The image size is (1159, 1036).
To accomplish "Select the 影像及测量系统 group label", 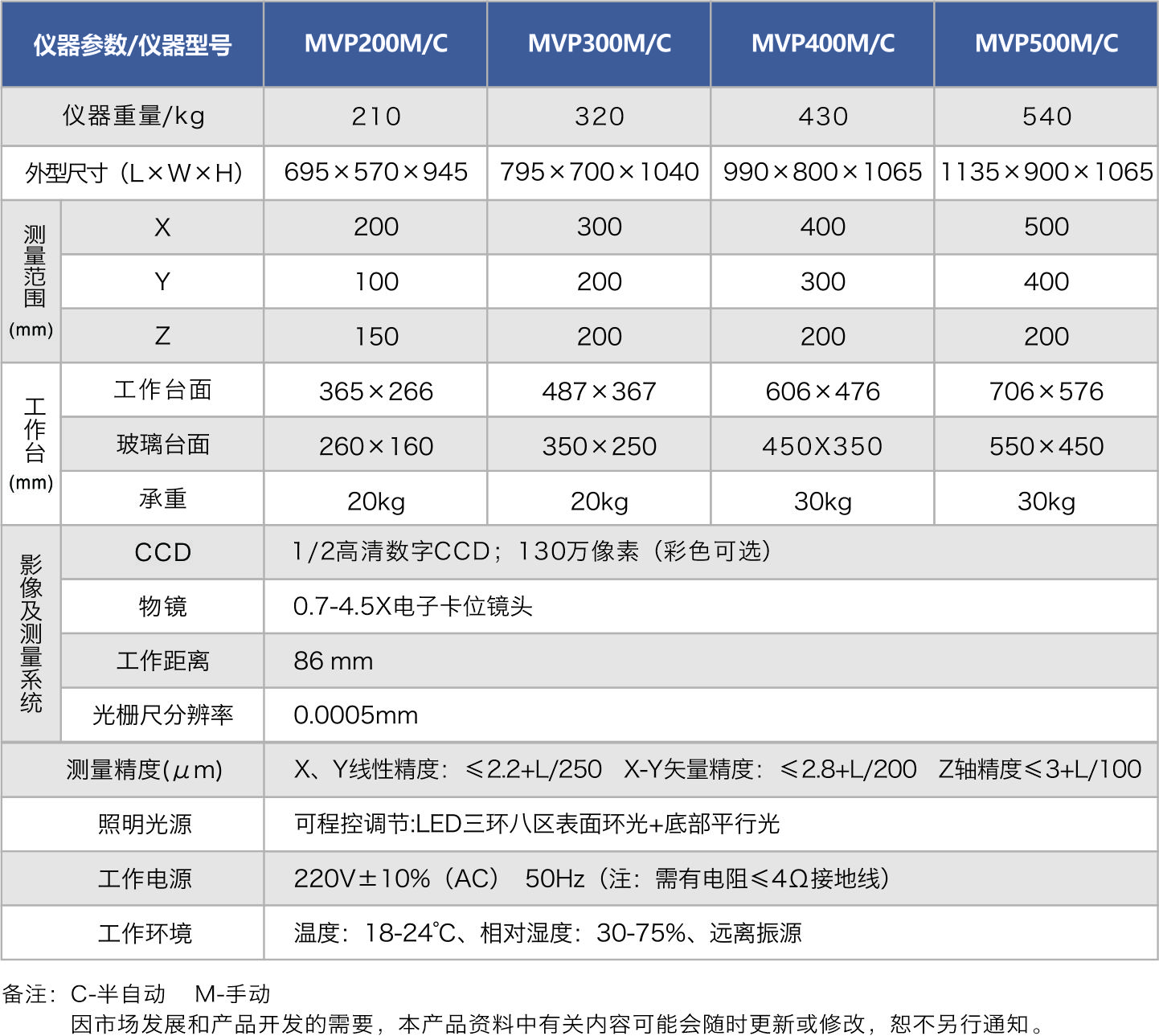I will pyautogui.click(x=31, y=633).
